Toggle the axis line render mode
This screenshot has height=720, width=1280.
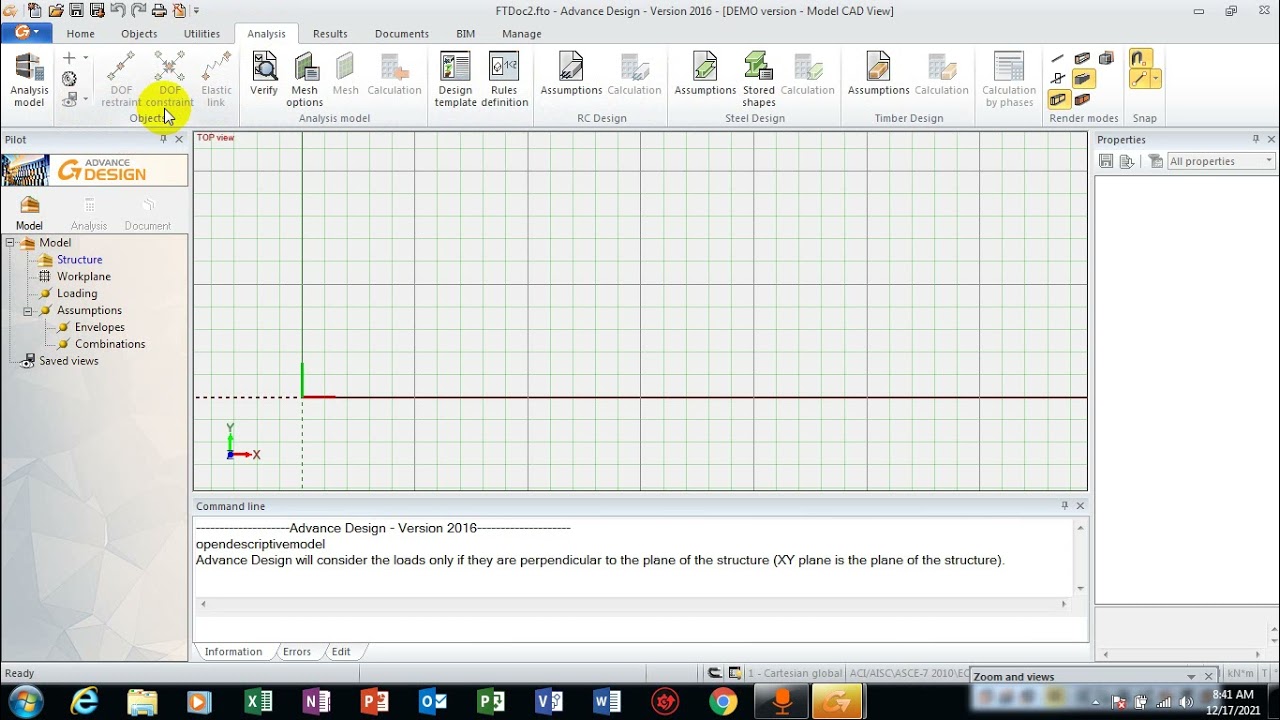(1058, 58)
